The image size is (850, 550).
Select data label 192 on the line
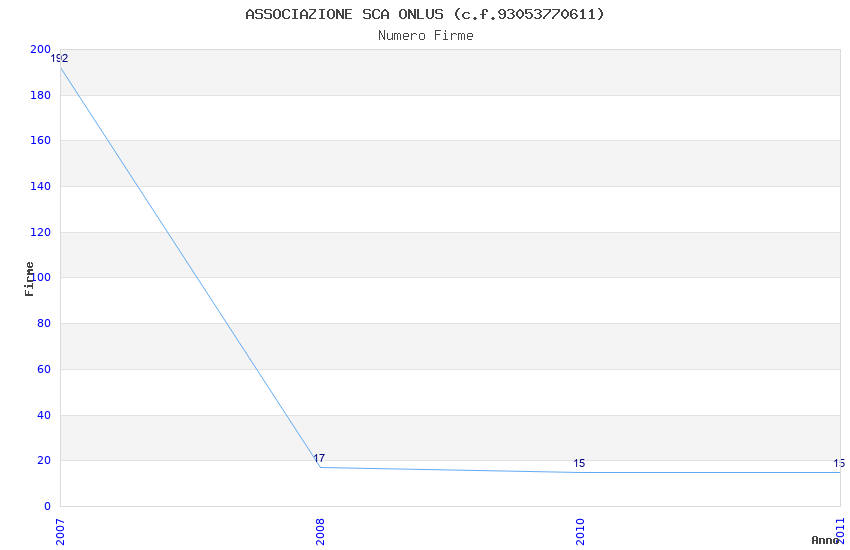(60, 59)
